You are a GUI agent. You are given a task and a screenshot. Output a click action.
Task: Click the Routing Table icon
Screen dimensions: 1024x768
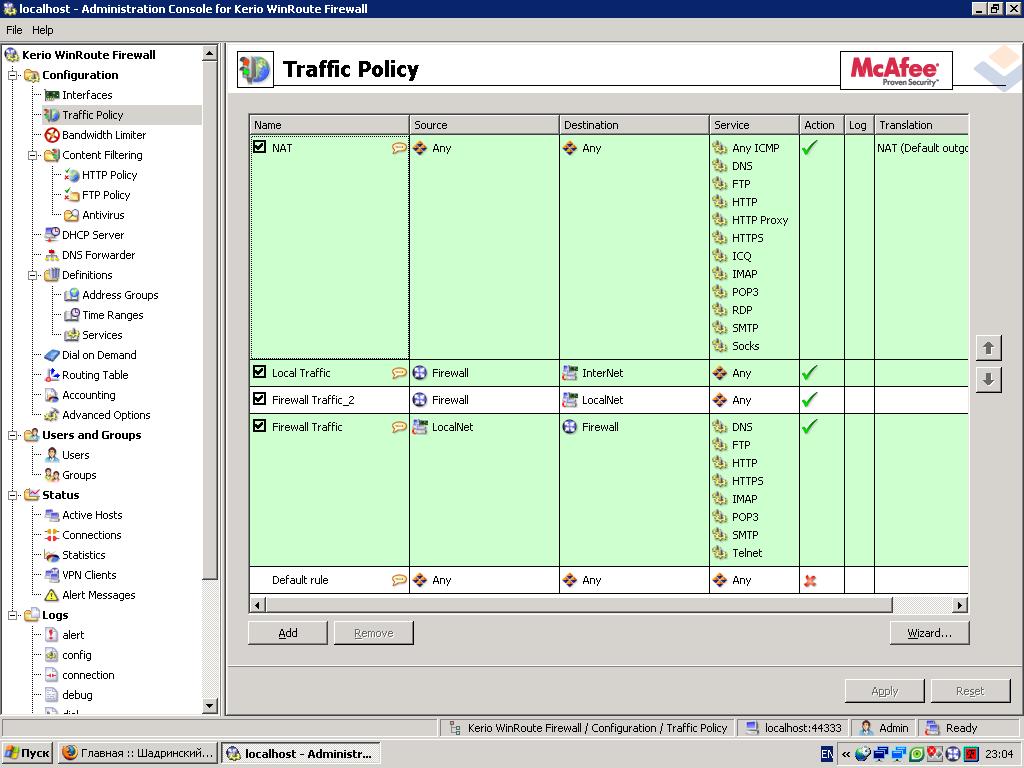click(x=52, y=376)
